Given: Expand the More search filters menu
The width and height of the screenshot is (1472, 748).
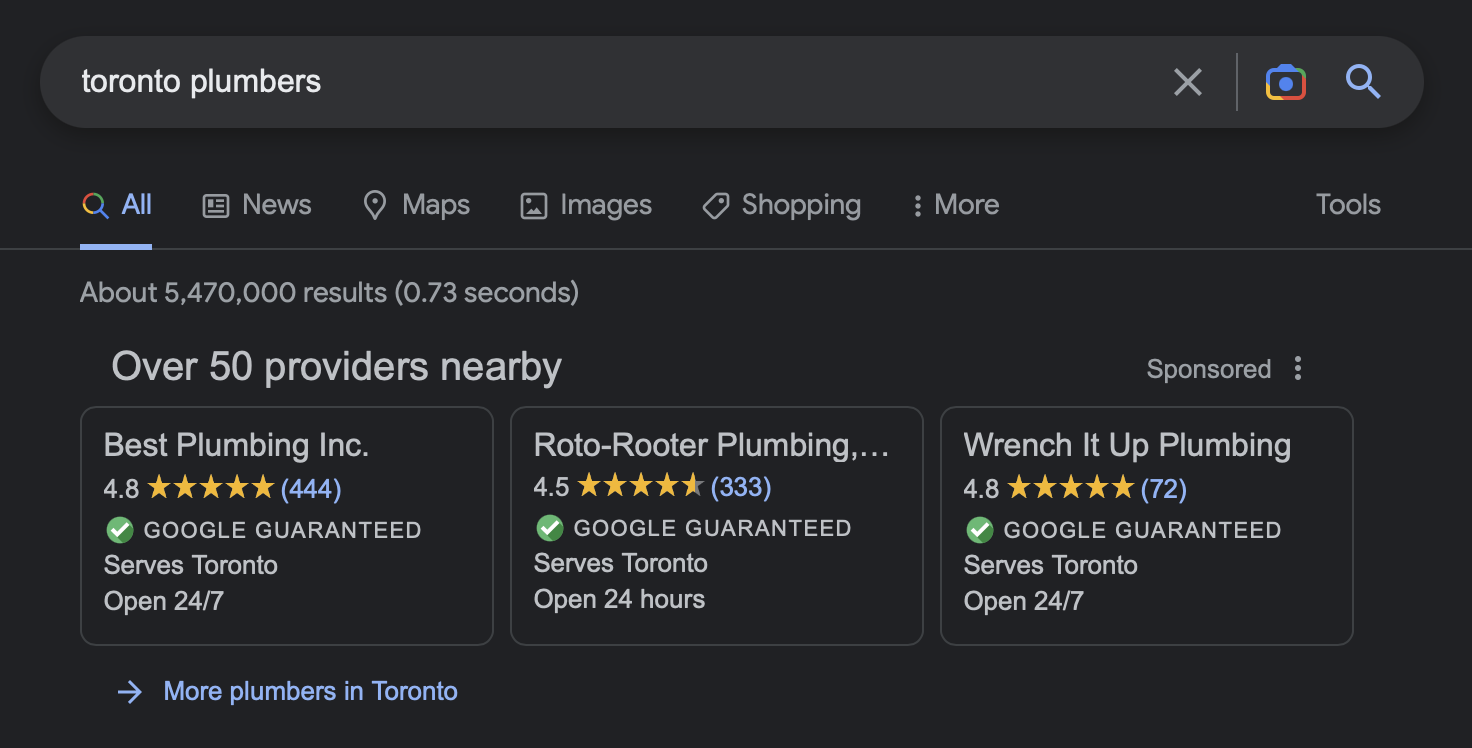Looking at the screenshot, I should 955,205.
